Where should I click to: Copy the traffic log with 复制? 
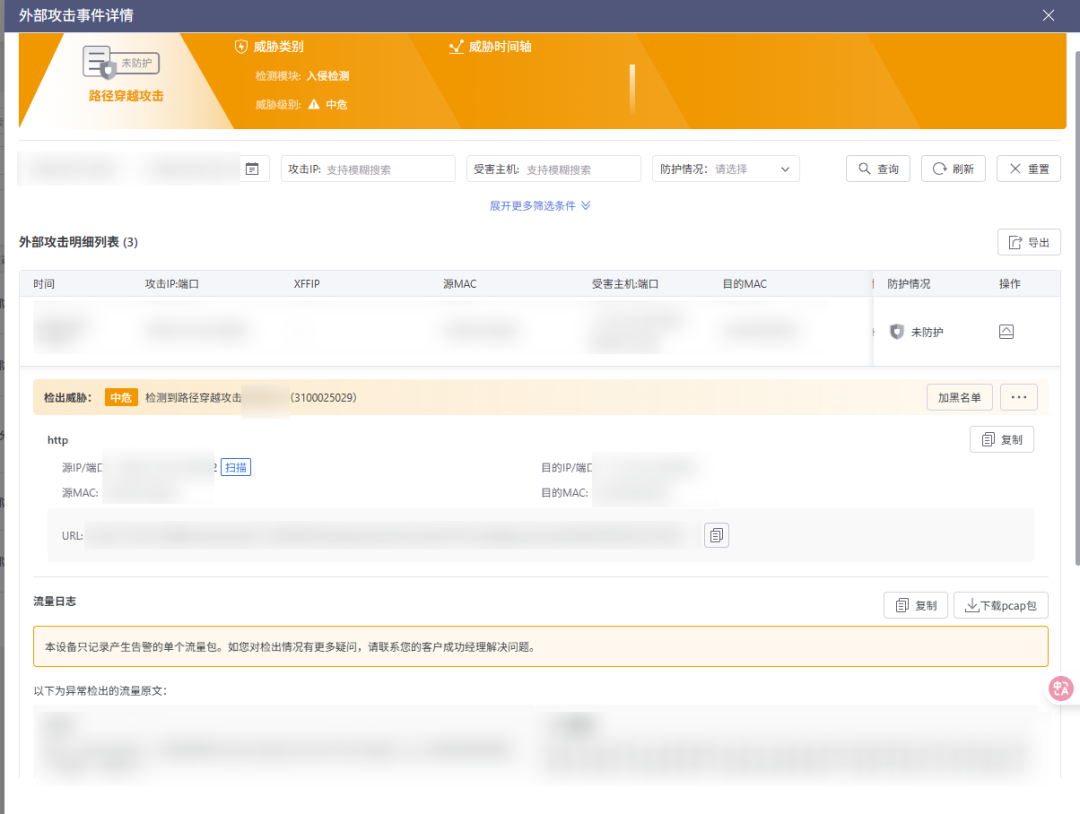(915, 605)
